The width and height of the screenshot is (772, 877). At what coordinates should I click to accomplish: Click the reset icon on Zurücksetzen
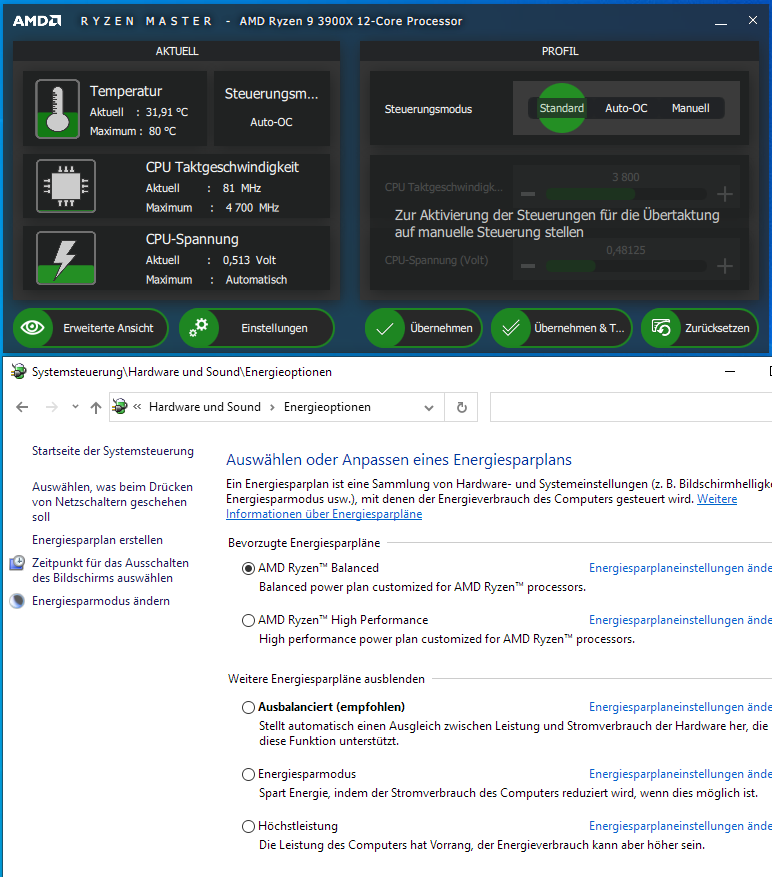[661, 328]
